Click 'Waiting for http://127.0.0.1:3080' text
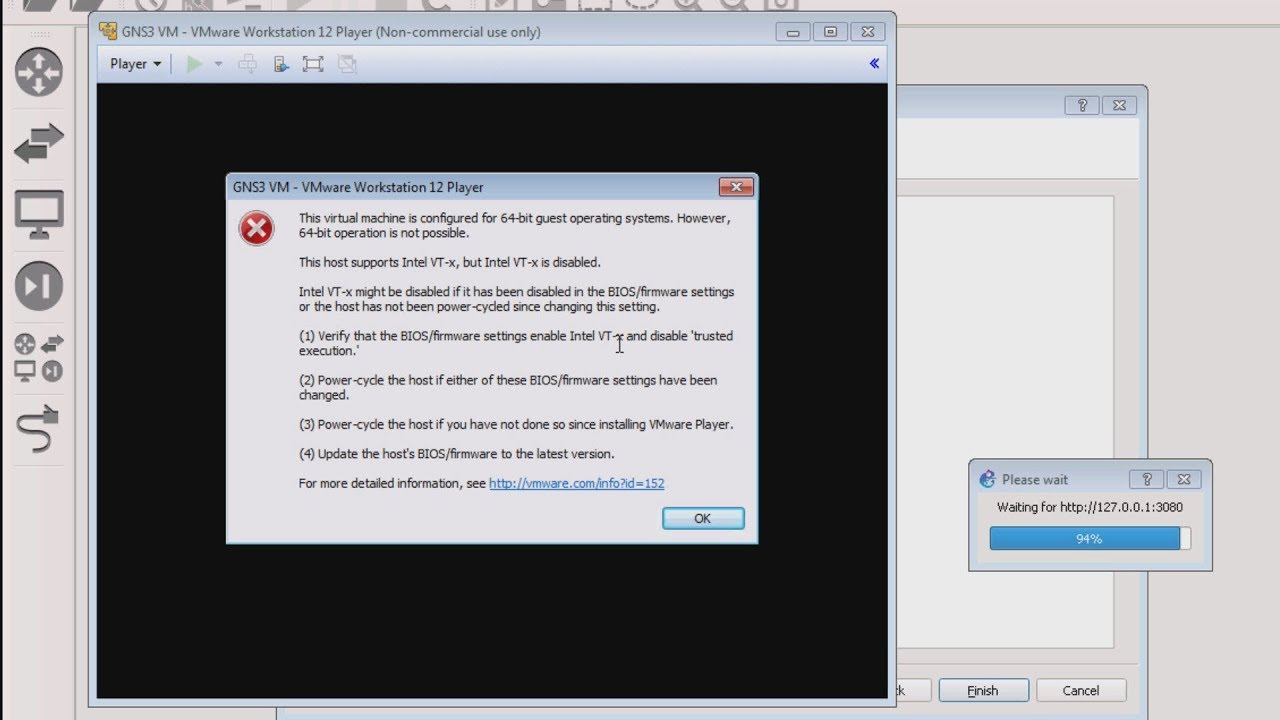The width and height of the screenshot is (1280, 720). 1090,507
